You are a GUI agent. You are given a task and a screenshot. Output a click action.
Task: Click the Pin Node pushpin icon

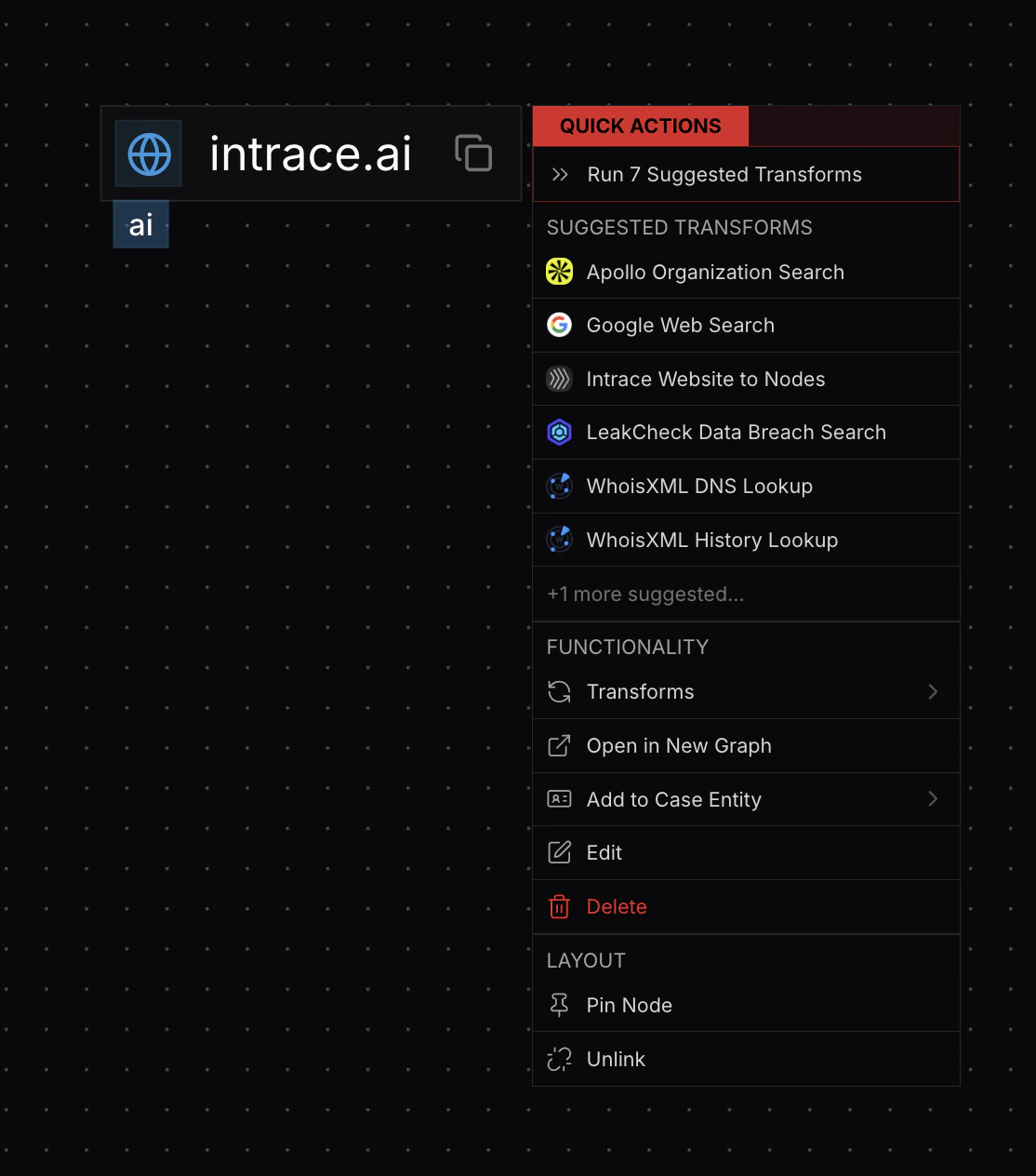point(559,1005)
